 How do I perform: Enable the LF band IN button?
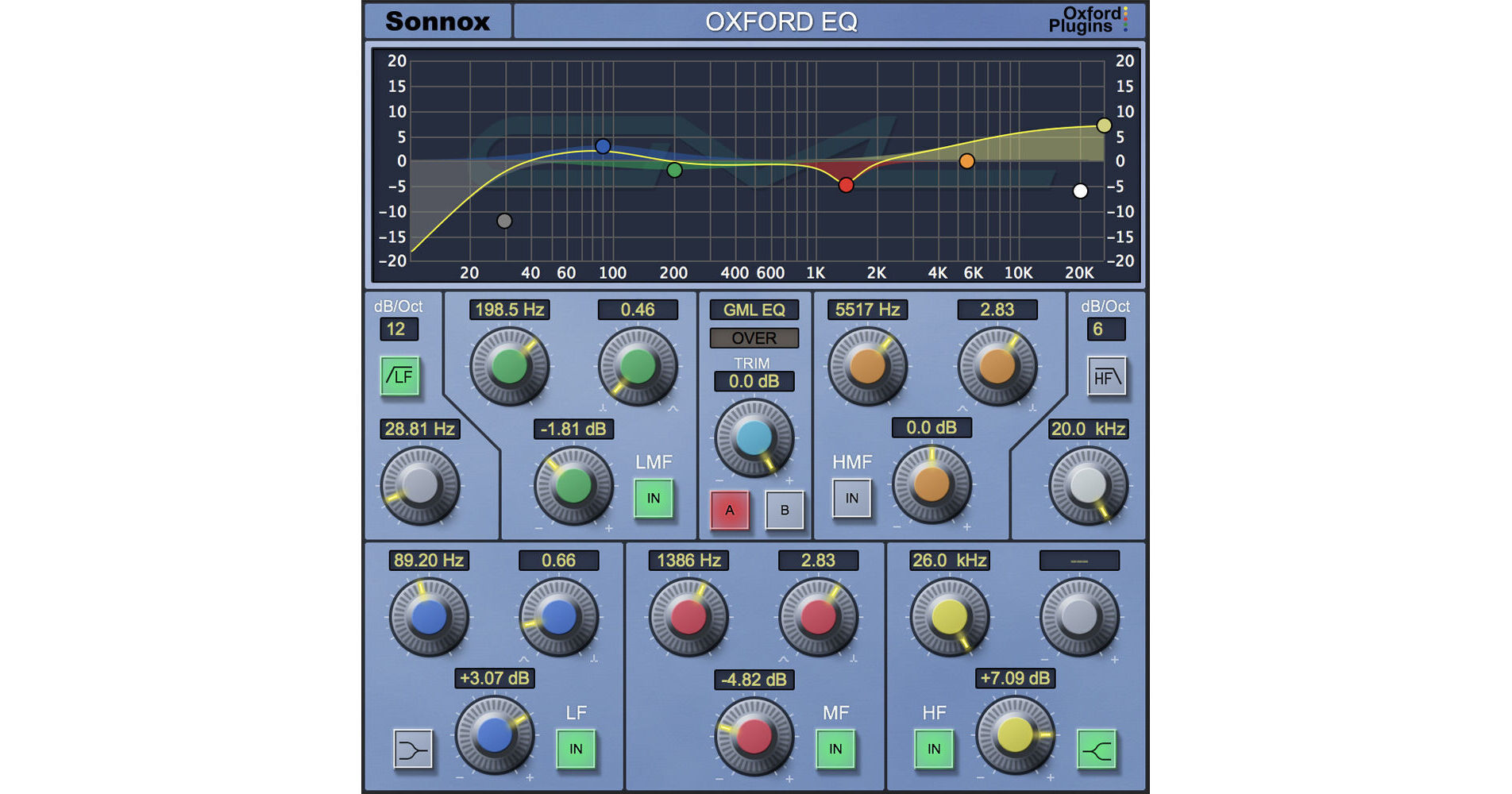(575, 748)
